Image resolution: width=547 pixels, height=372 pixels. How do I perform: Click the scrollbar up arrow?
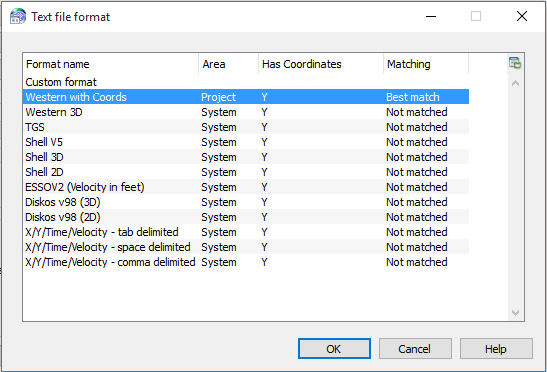click(x=515, y=83)
